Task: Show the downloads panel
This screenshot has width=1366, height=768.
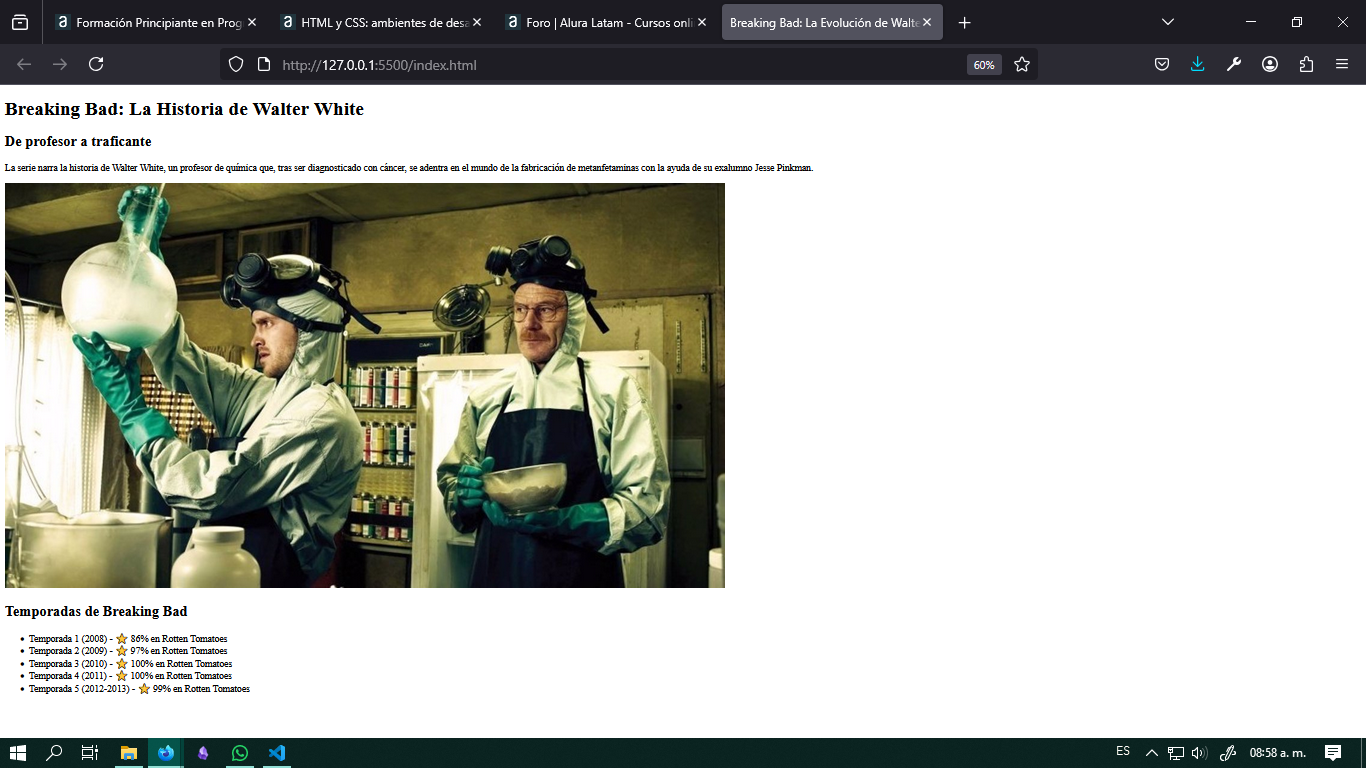Action: [x=1198, y=64]
